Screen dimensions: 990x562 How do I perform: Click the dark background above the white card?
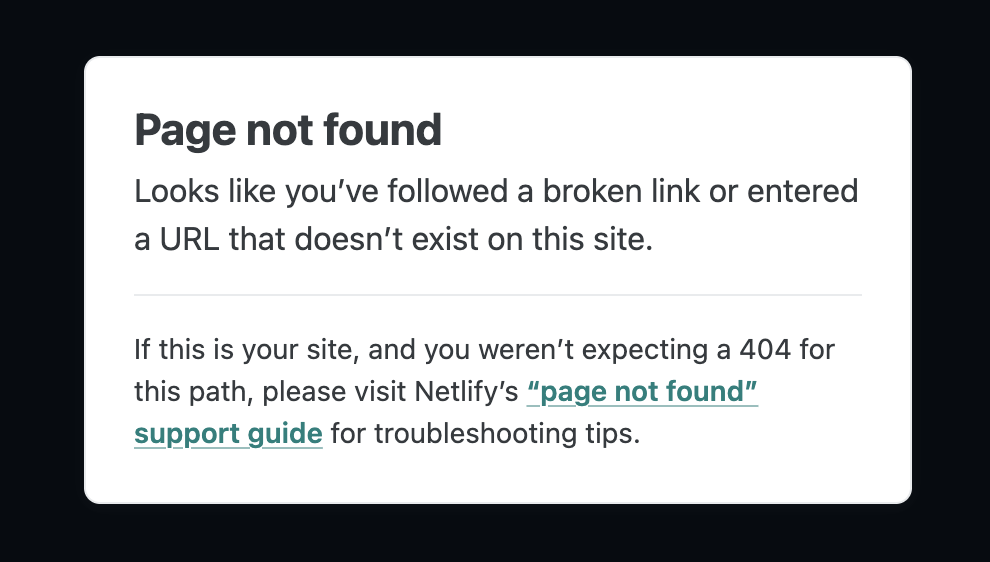(495, 28)
